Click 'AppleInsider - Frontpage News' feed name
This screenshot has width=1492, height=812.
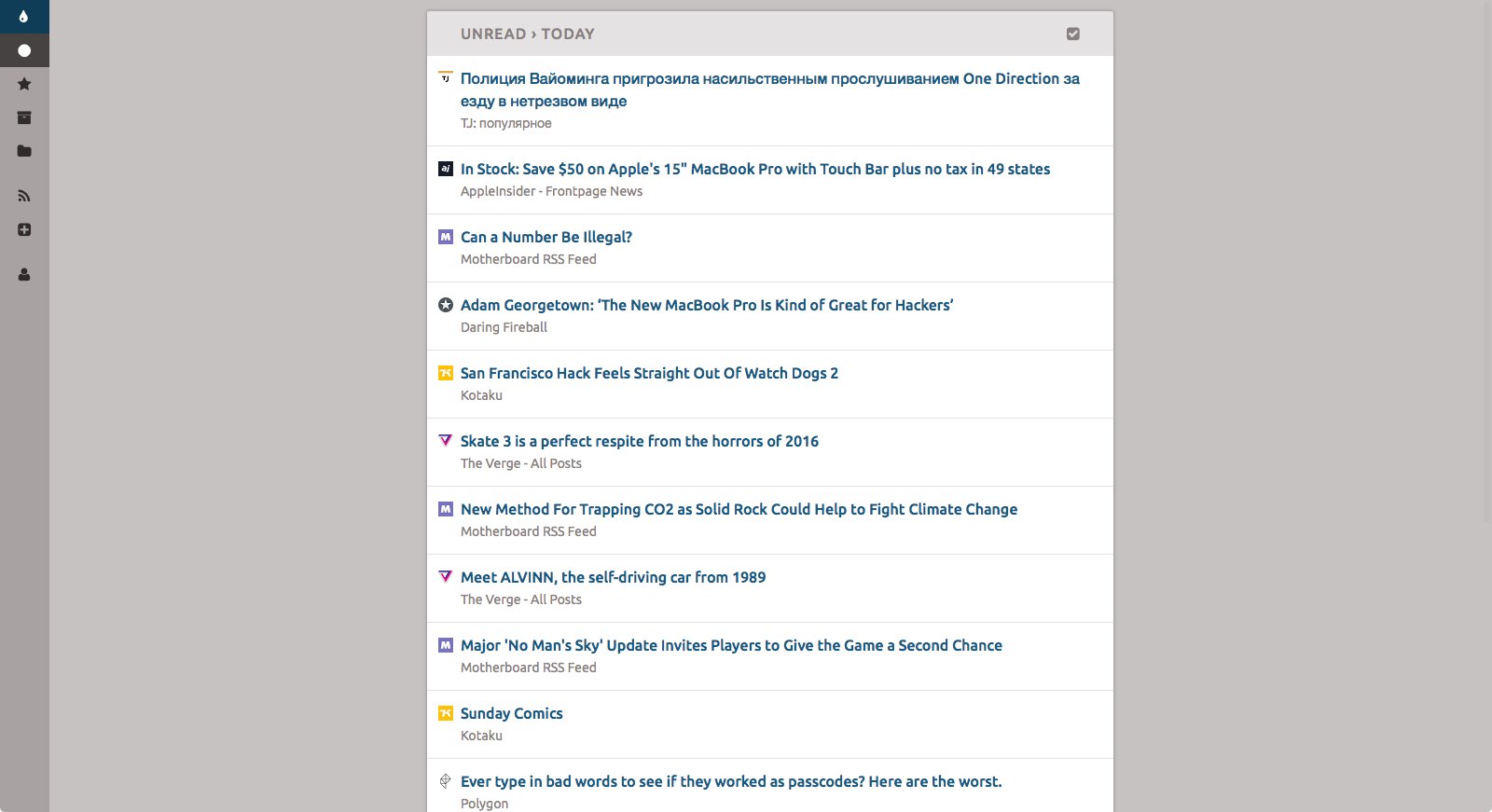point(551,191)
